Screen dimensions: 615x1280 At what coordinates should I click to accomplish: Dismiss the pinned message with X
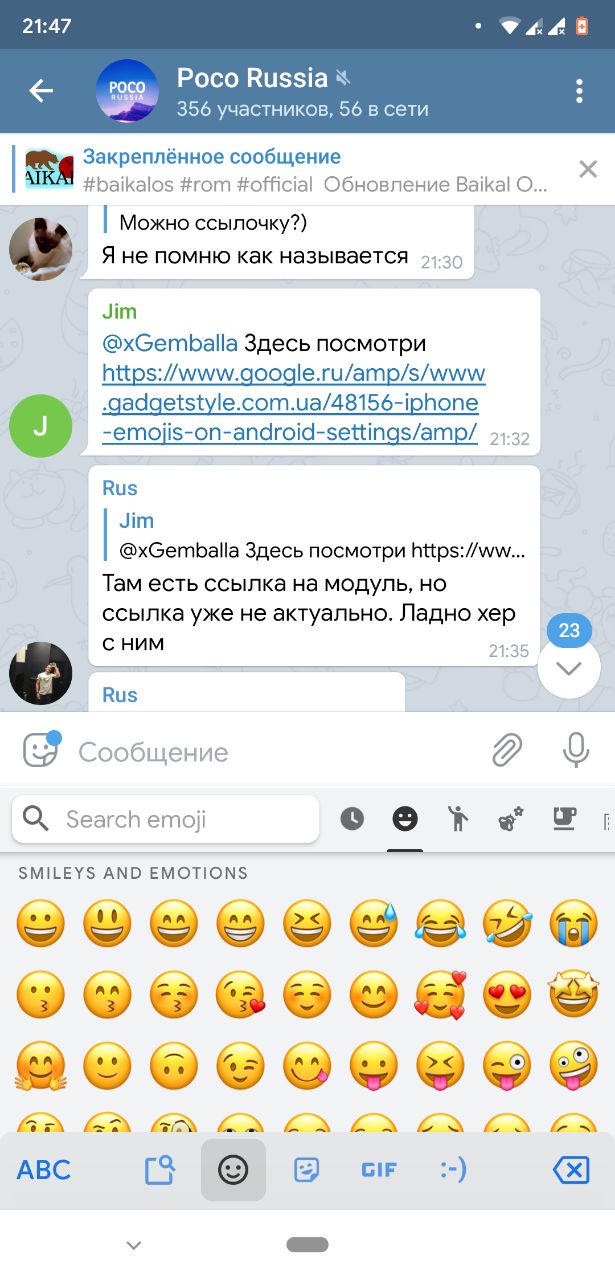588,169
